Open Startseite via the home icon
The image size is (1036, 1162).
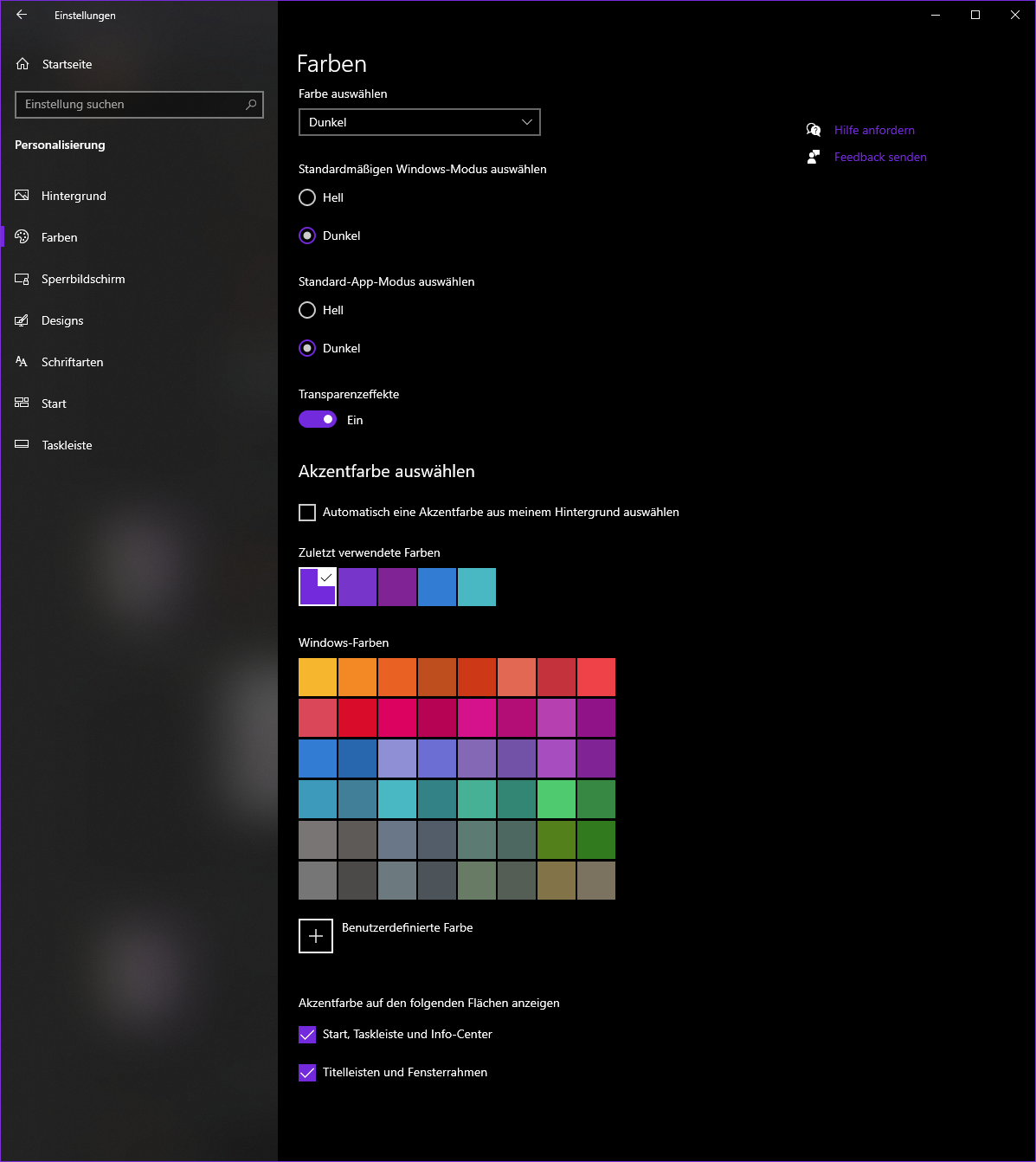(23, 64)
